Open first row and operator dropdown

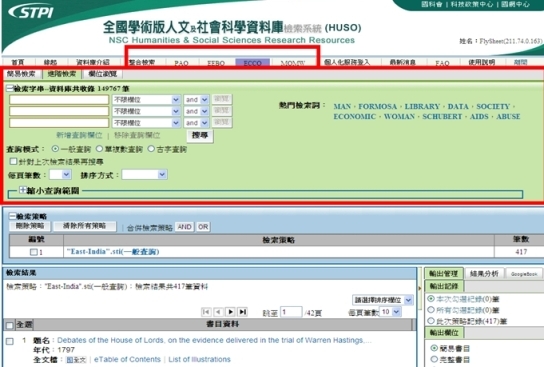196,100
